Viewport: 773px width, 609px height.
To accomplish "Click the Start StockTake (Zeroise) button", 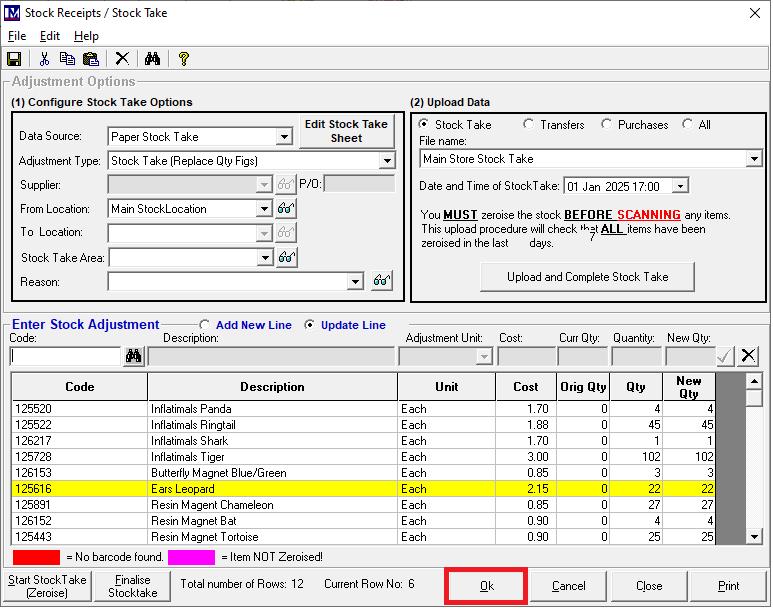I will [x=47, y=586].
